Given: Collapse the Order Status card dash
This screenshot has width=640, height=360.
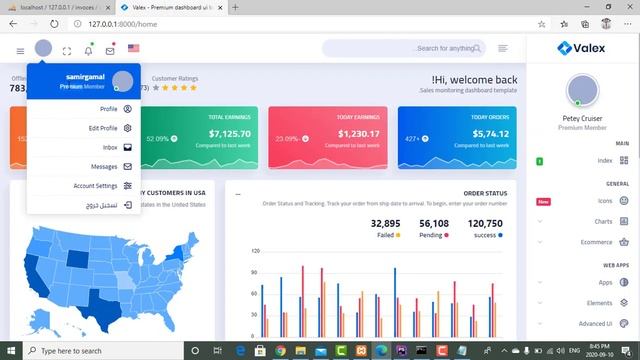Looking at the screenshot, I should click(x=238, y=194).
